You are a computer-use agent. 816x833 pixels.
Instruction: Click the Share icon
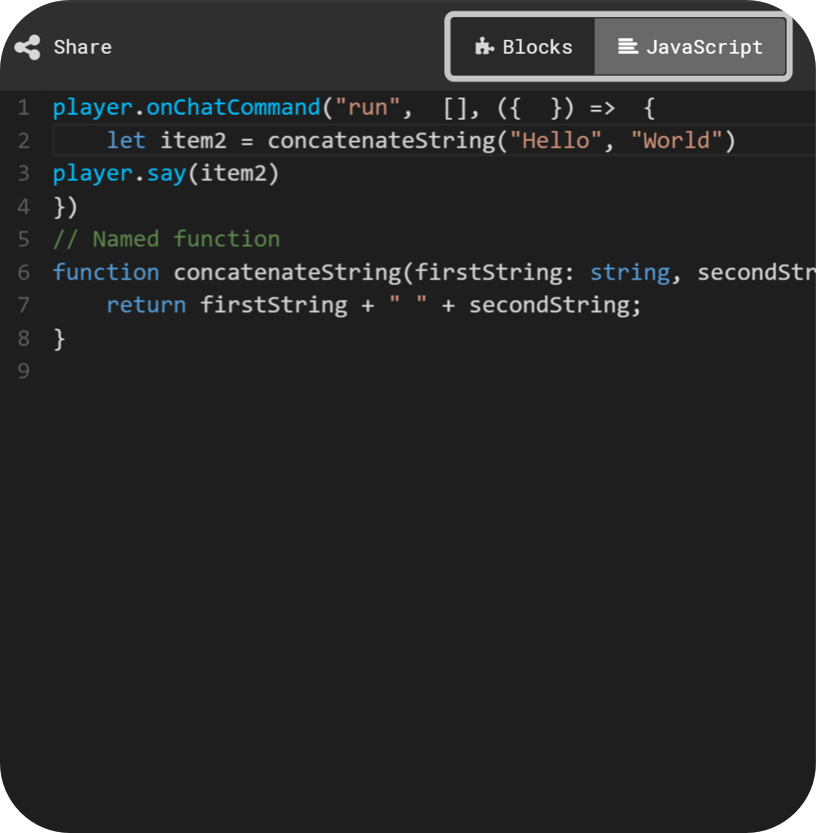click(27, 47)
